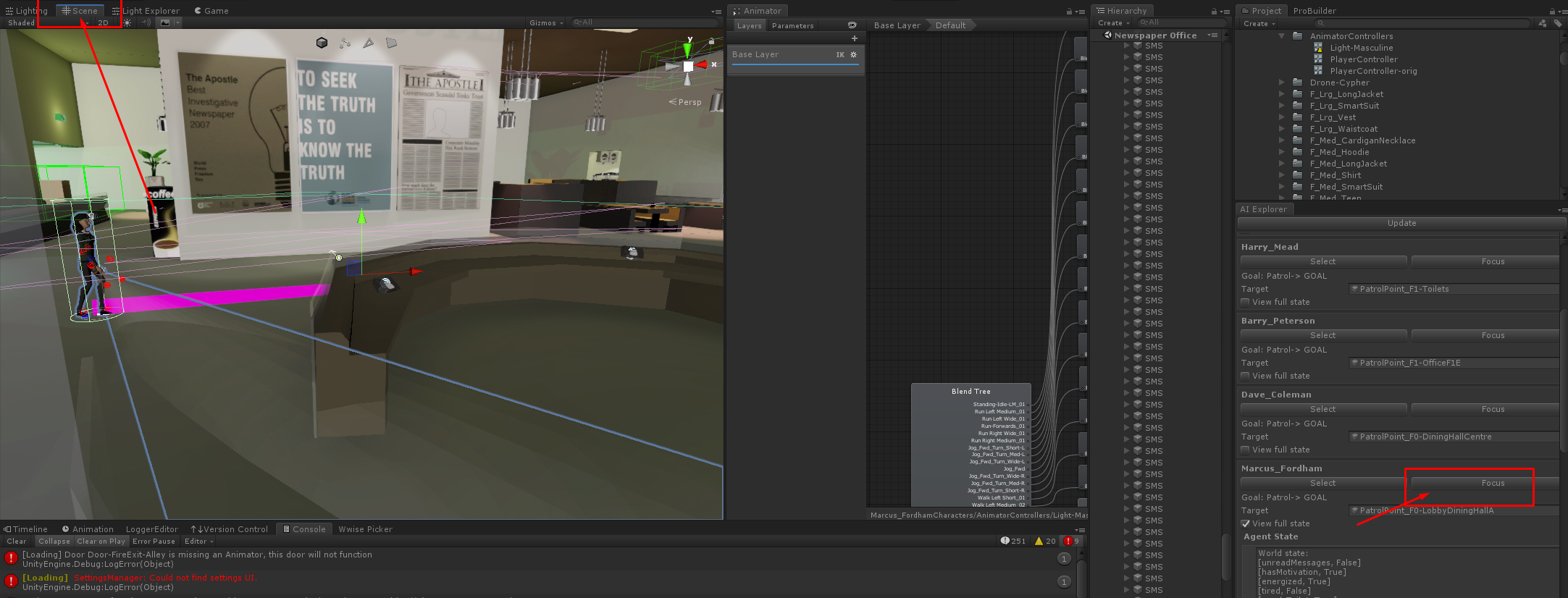Toggle 2D scene view mode
This screenshot has height=598, width=1568.
coord(103,23)
